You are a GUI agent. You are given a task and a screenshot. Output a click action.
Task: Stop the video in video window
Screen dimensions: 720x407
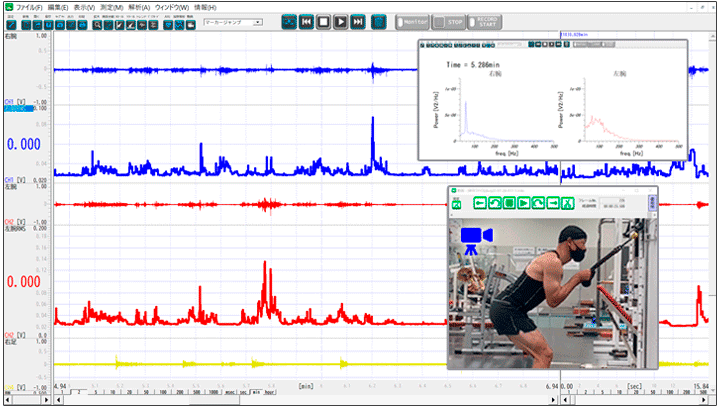tap(509, 203)
